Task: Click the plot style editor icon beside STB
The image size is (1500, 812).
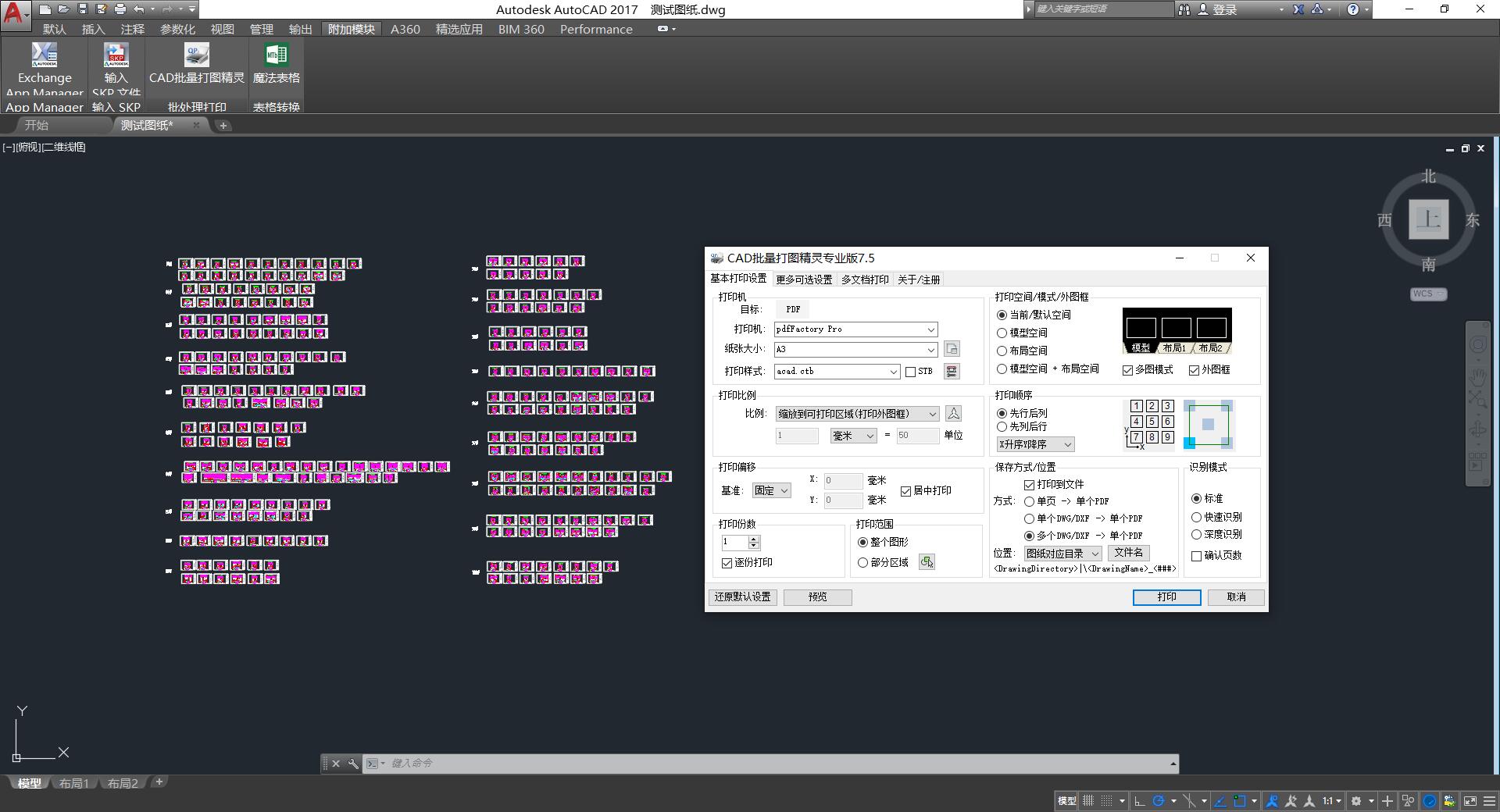Action: (952, 372)
